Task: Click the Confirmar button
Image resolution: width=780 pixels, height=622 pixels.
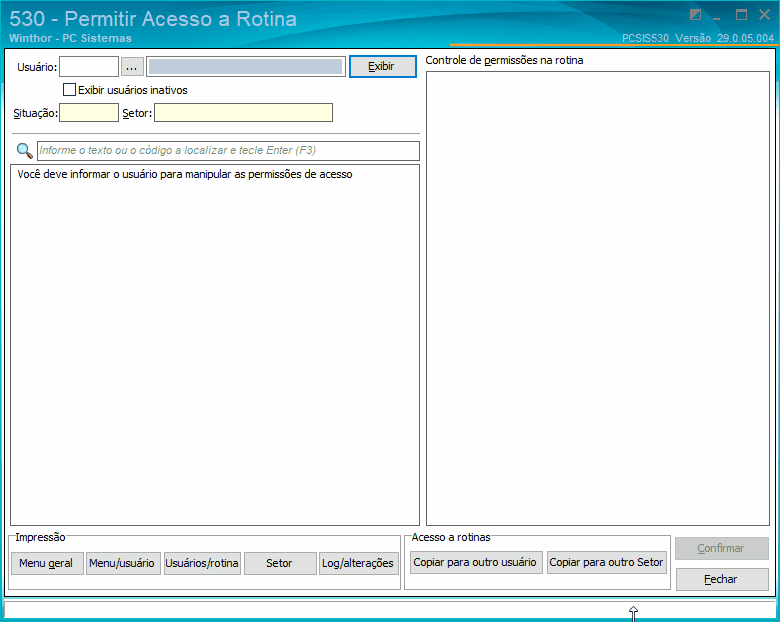Action: 722,548
